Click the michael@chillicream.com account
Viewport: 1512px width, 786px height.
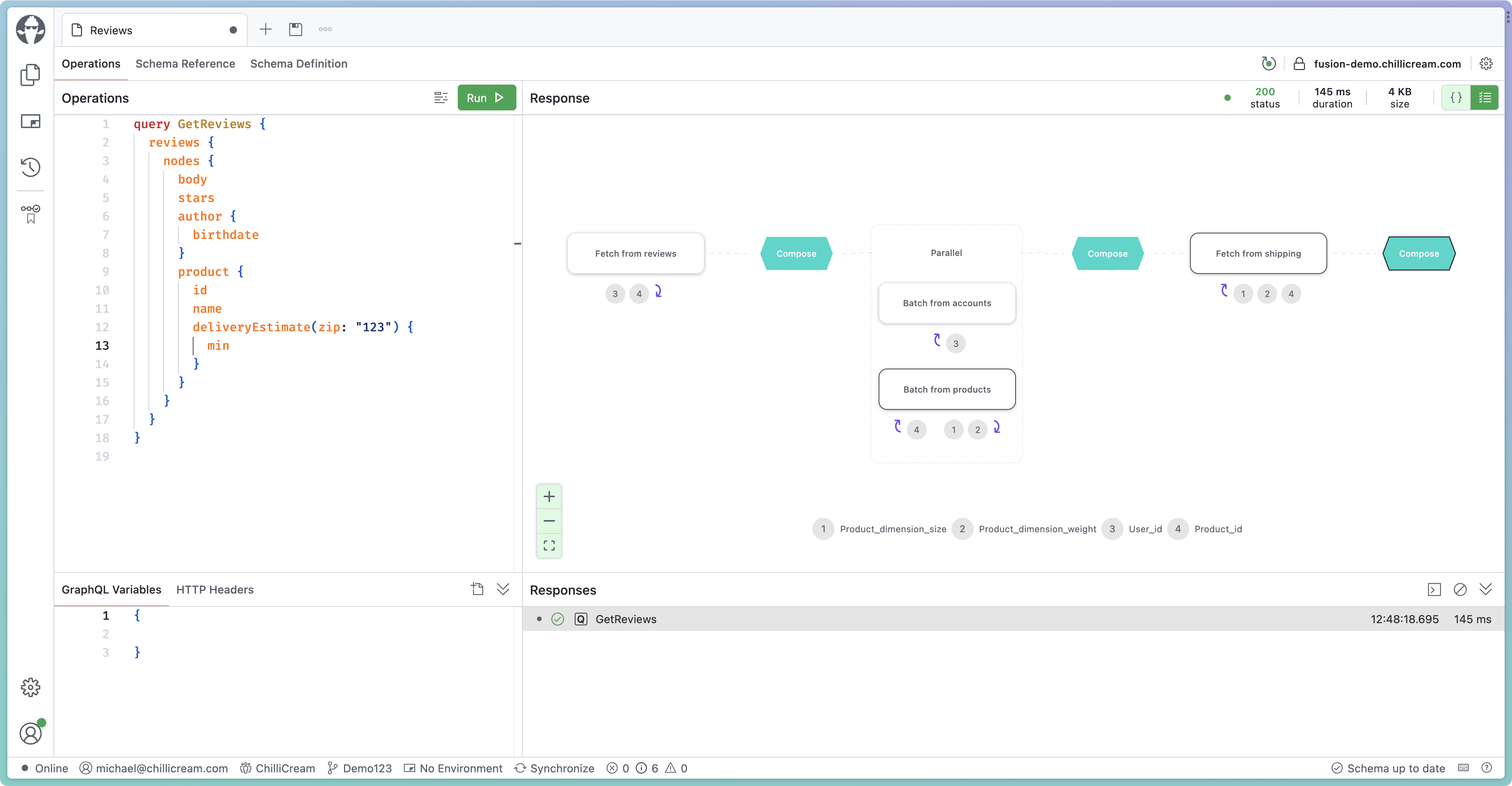pyautogui.click(x=154, y=768)
